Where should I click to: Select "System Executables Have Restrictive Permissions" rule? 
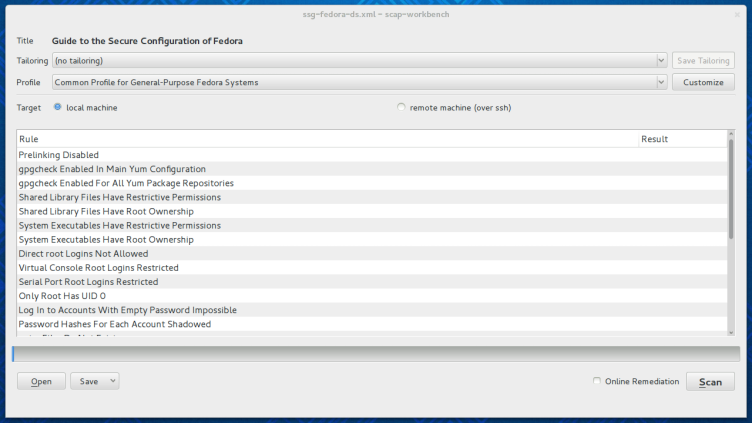click(372, 225)
